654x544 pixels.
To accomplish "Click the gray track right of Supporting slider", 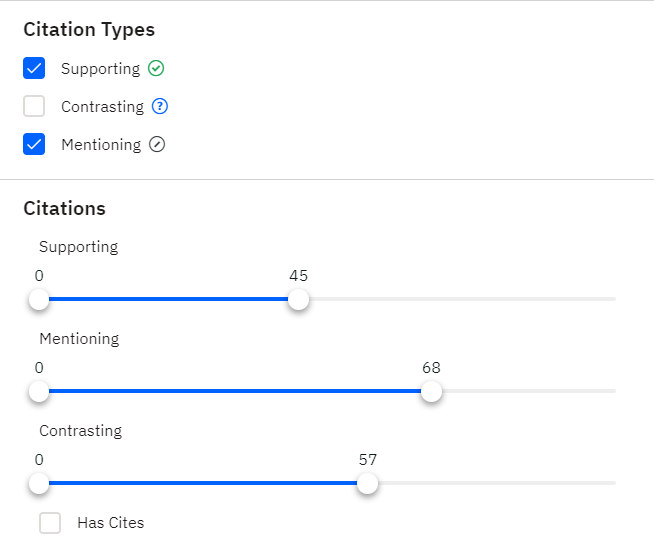I will coord(462,299).
